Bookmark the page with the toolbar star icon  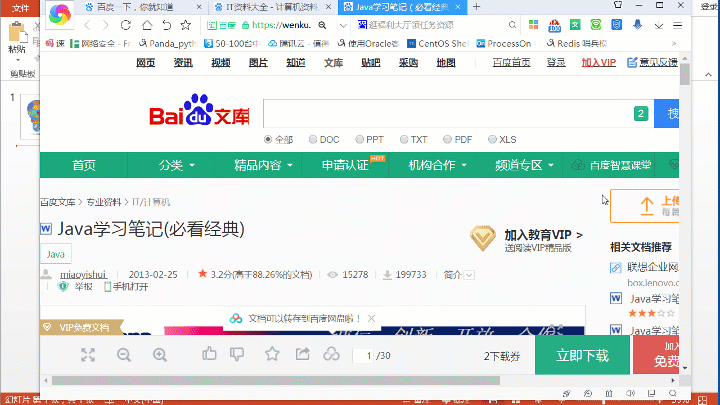[186, 25]
